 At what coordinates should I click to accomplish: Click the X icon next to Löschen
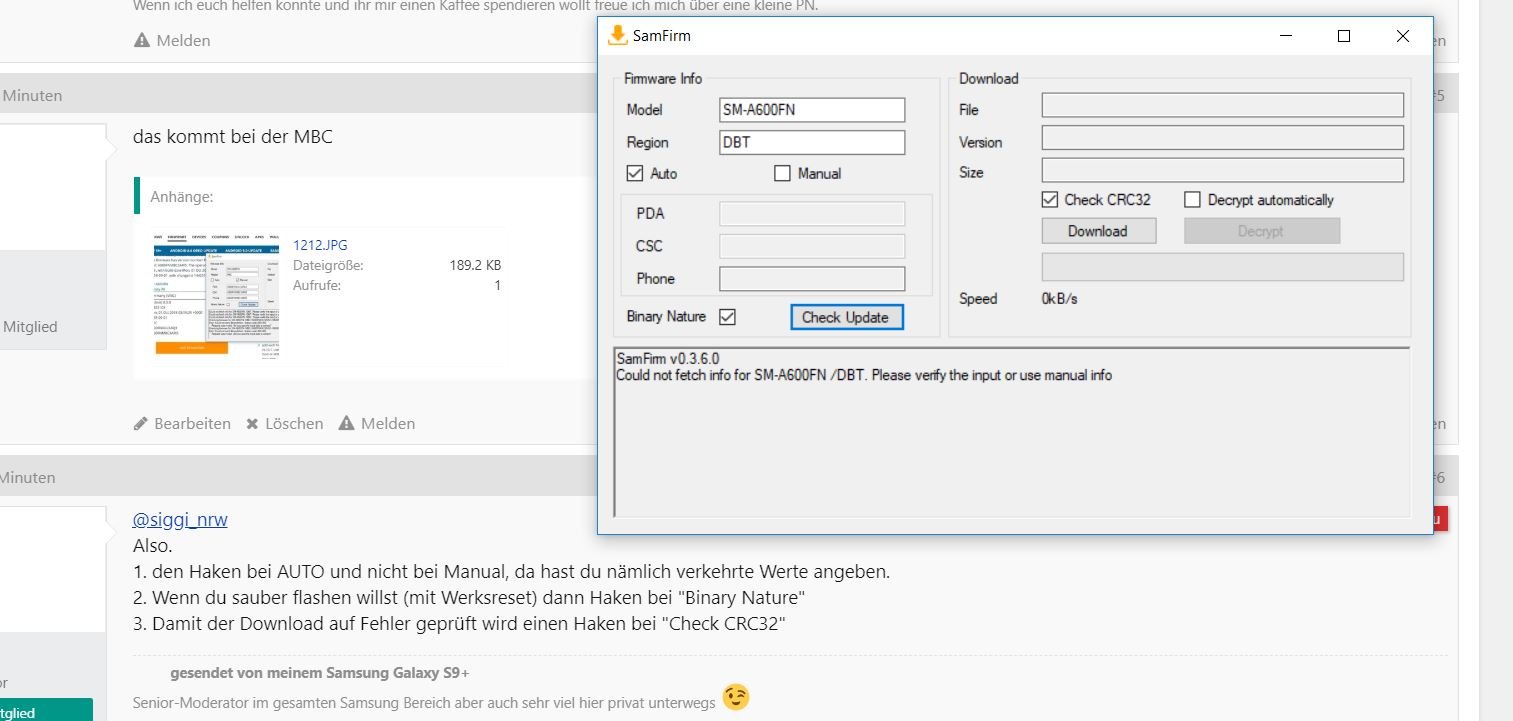pyautogui.click(x=253, y=424)
